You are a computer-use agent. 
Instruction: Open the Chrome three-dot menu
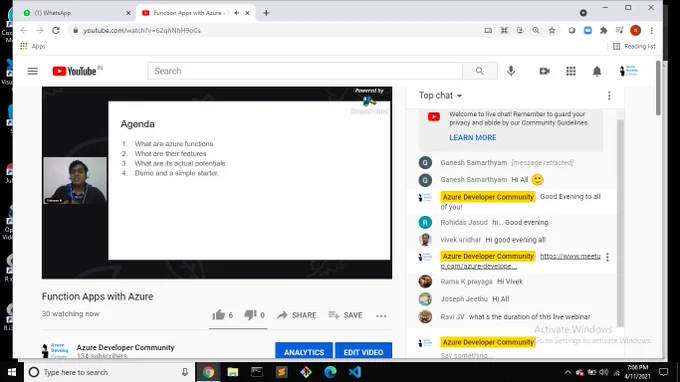point(651,30)
